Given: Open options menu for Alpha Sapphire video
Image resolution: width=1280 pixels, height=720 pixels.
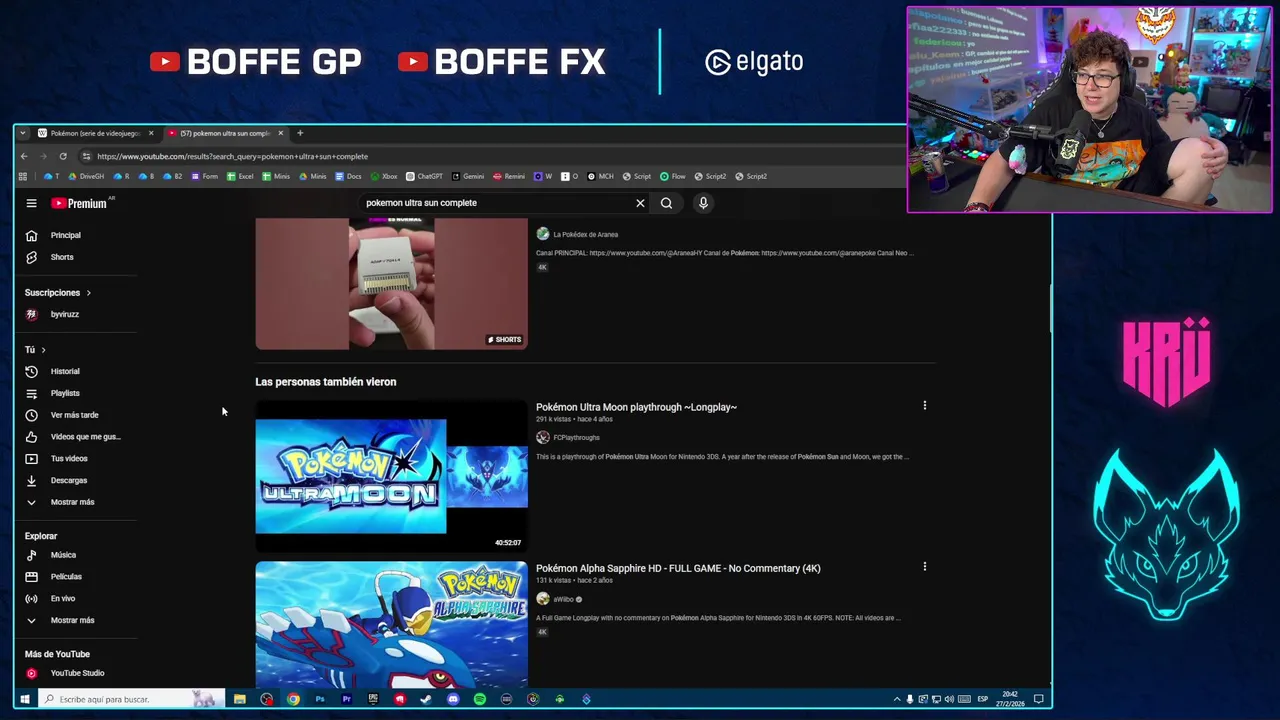Looking at the screenshot, I should point(924,567).
